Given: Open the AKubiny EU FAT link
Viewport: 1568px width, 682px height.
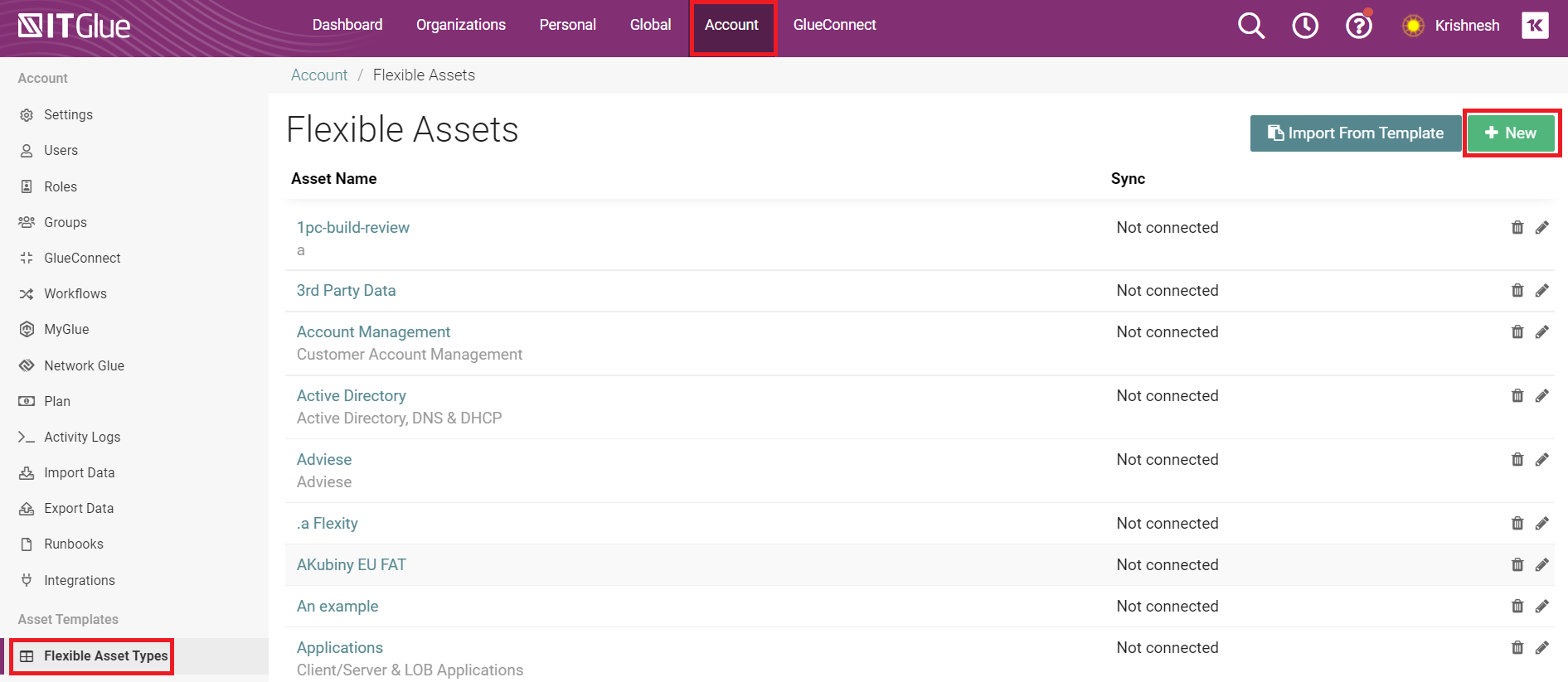Looking at the screenshot, I should [x=352, y=564].
